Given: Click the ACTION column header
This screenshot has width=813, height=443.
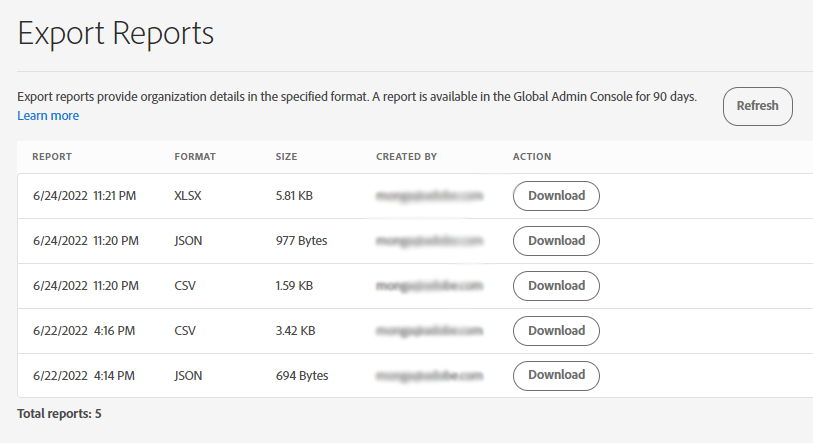Looking at the screenshot, I should coord(532,157).
